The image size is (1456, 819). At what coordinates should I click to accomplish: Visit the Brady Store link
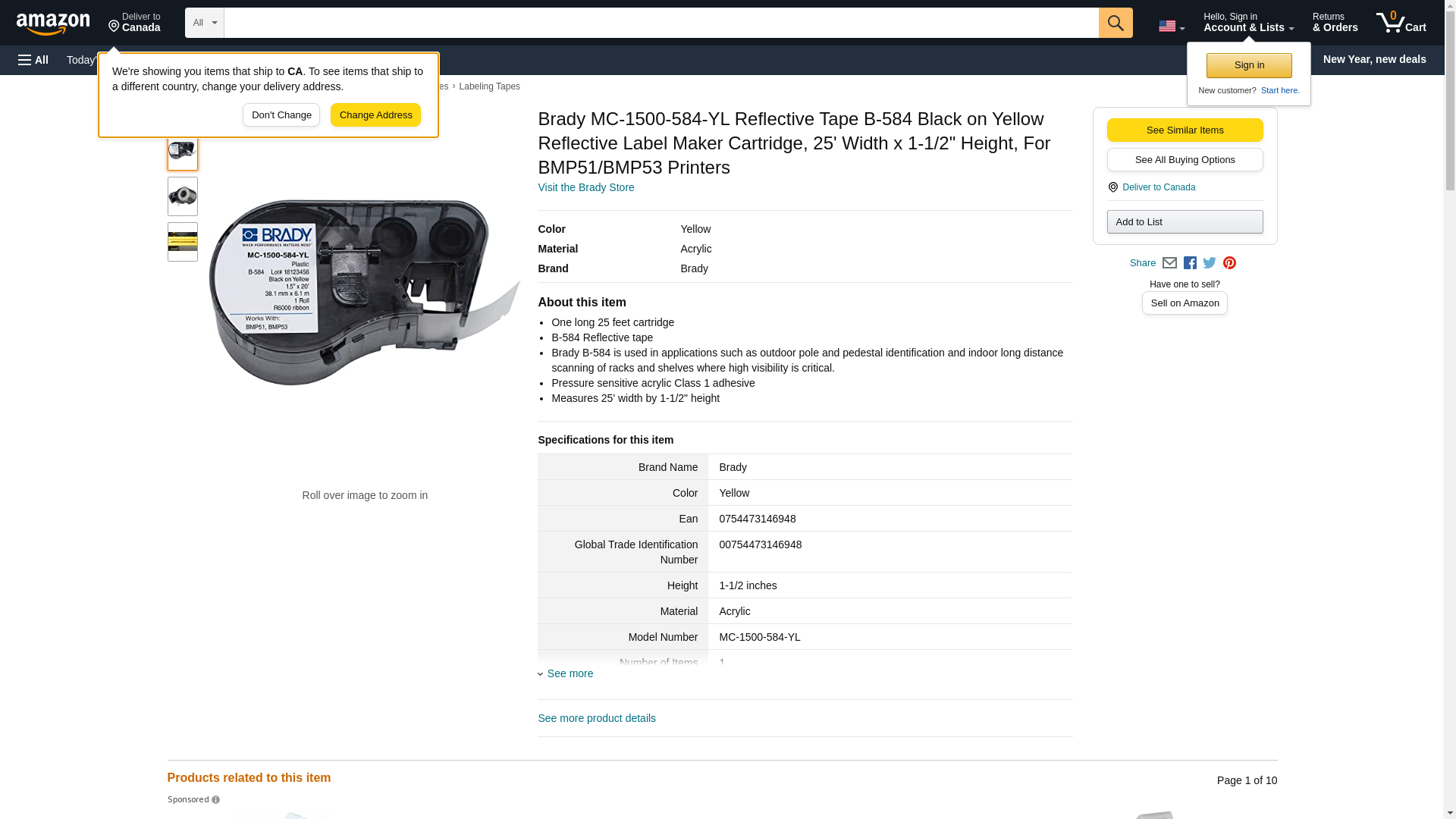pyautogui.click(x=585, y=187)
